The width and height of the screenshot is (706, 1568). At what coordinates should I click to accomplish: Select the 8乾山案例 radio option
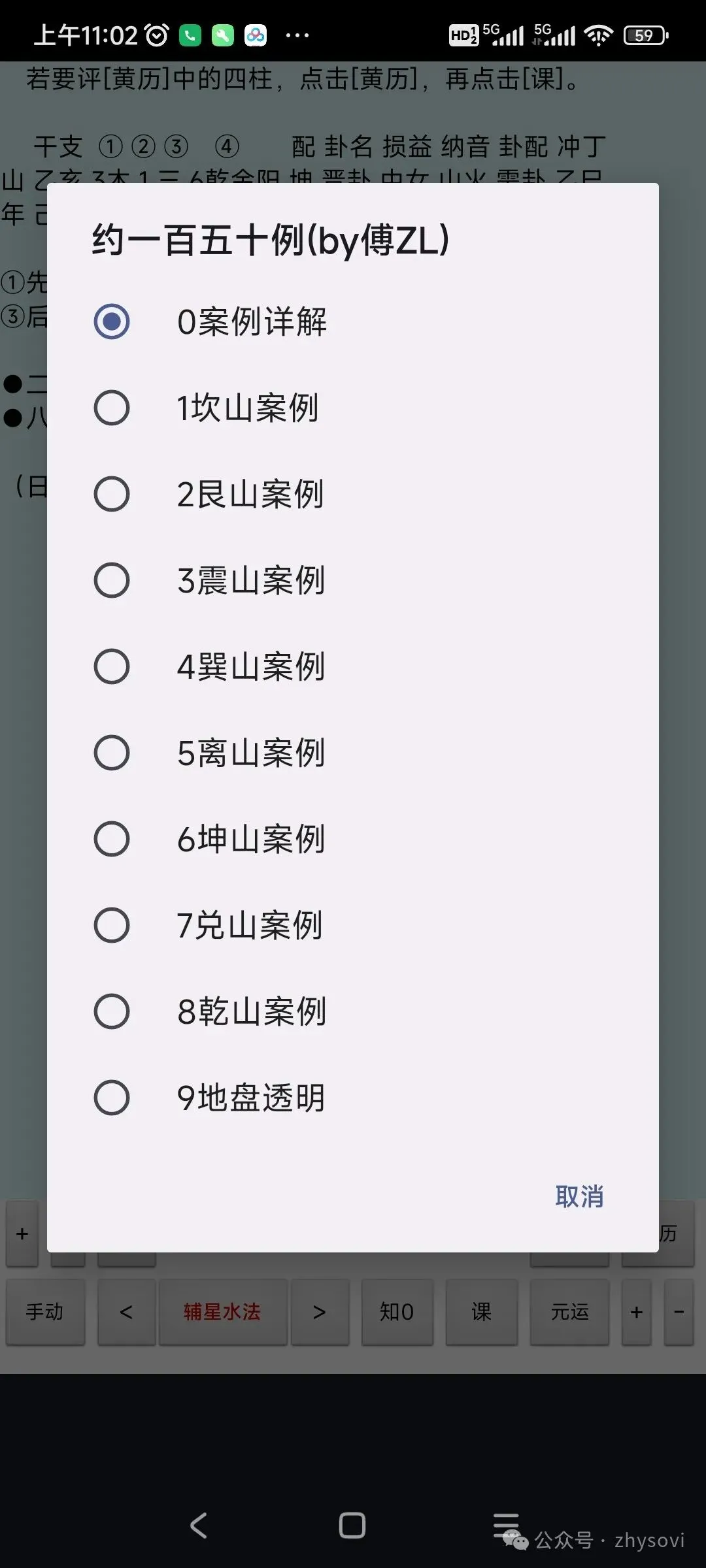tap(353, 1011)
